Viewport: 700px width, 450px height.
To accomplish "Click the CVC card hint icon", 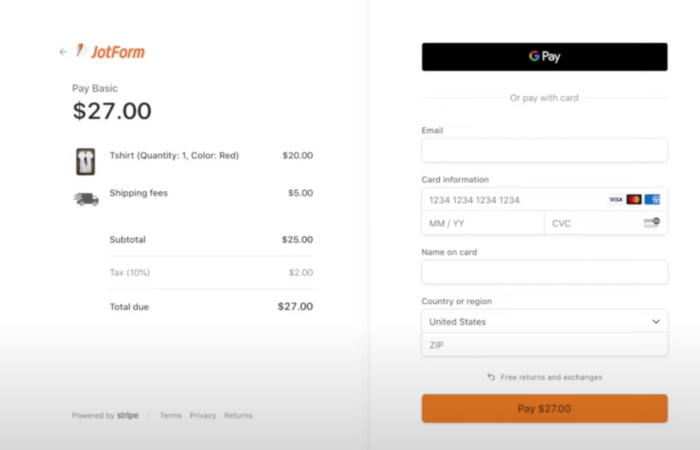I will (x=652, y=223).
